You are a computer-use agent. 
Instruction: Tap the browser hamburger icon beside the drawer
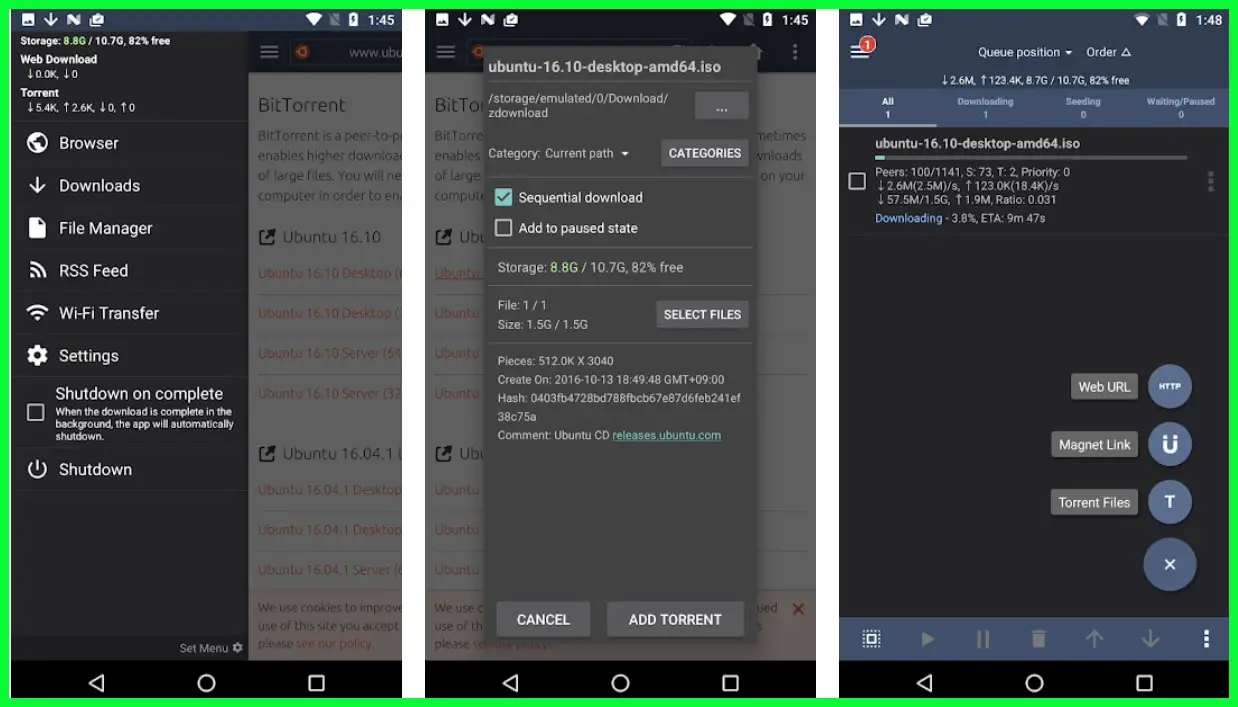(x=269, y=52)
